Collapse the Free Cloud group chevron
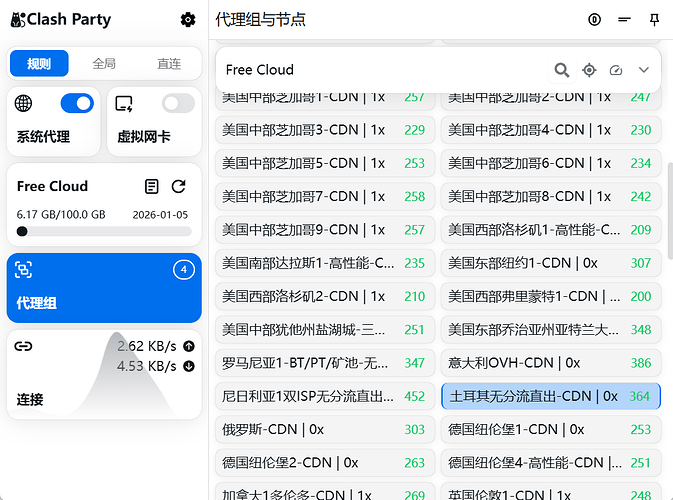The height and width of the screenshot is (500, 673). (x=643, y=70)
